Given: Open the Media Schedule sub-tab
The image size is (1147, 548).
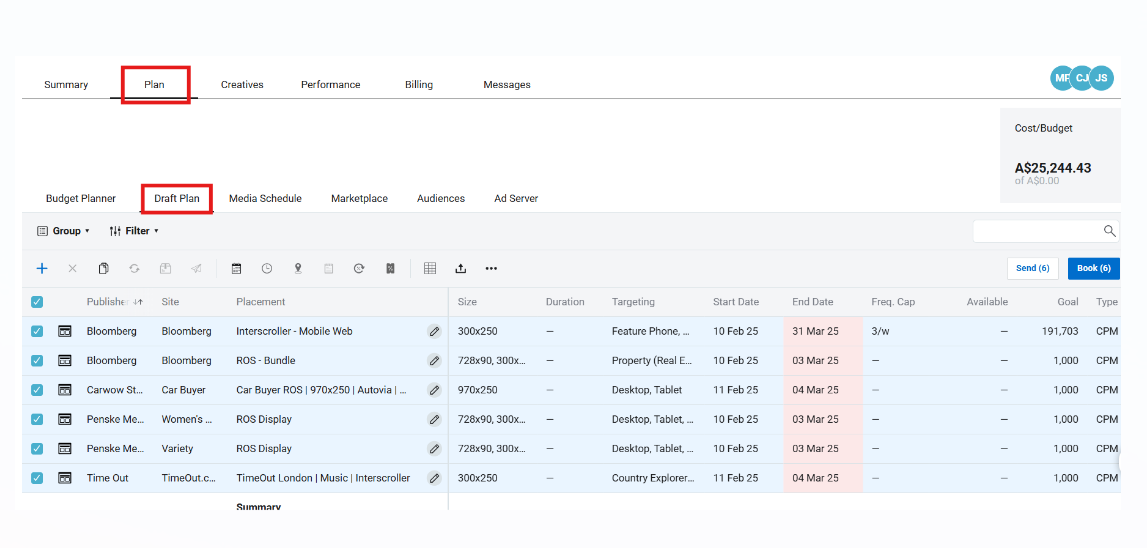Looking at the screenshot, I should 265,199.
